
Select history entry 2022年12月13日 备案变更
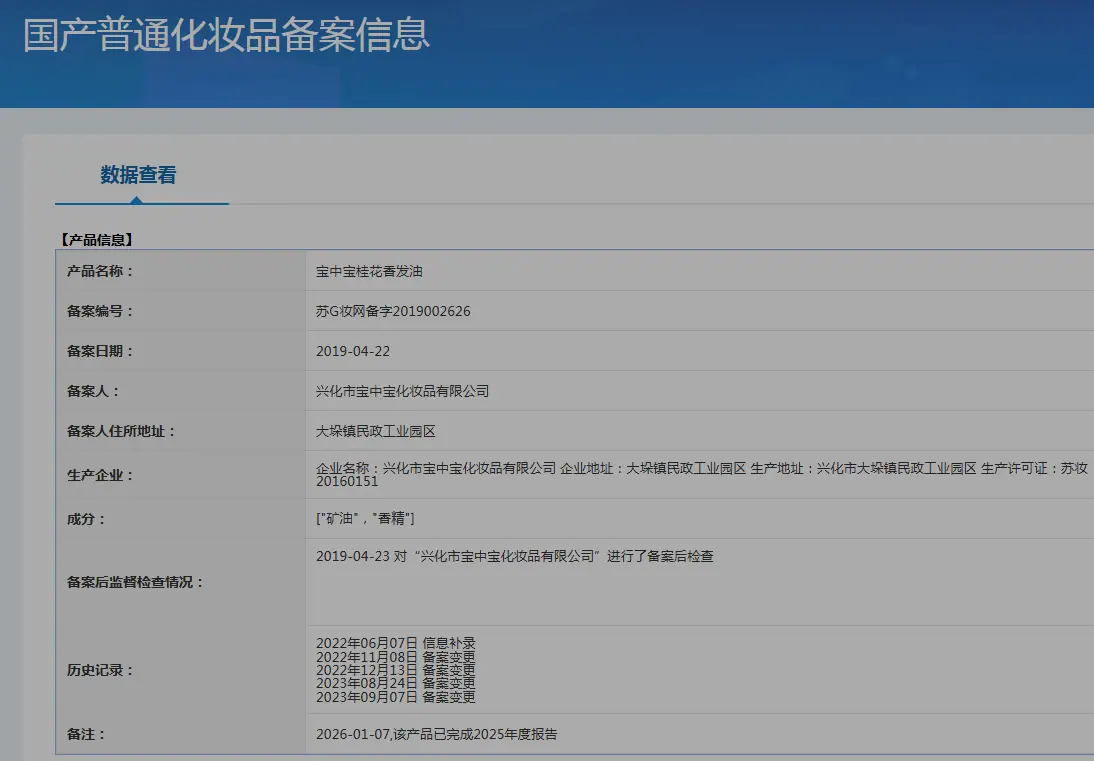click(x=396, y=670)
